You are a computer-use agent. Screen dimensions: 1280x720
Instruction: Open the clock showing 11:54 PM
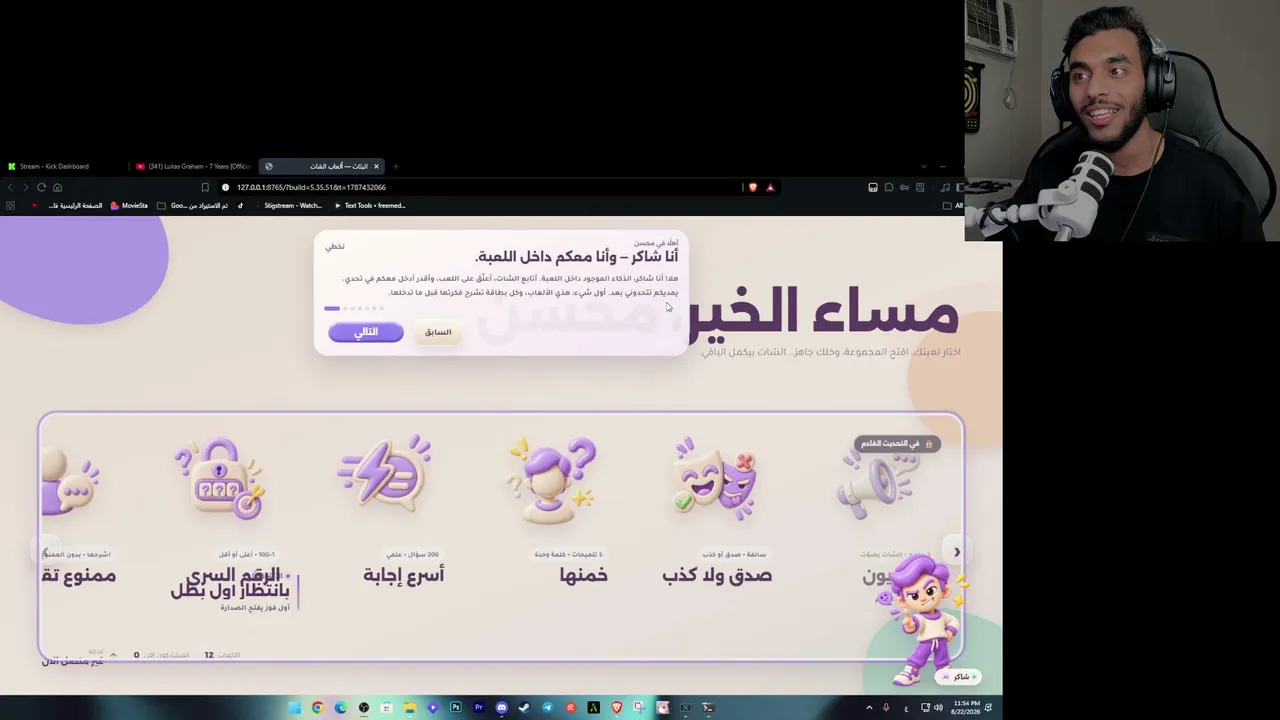pos(966,708)
